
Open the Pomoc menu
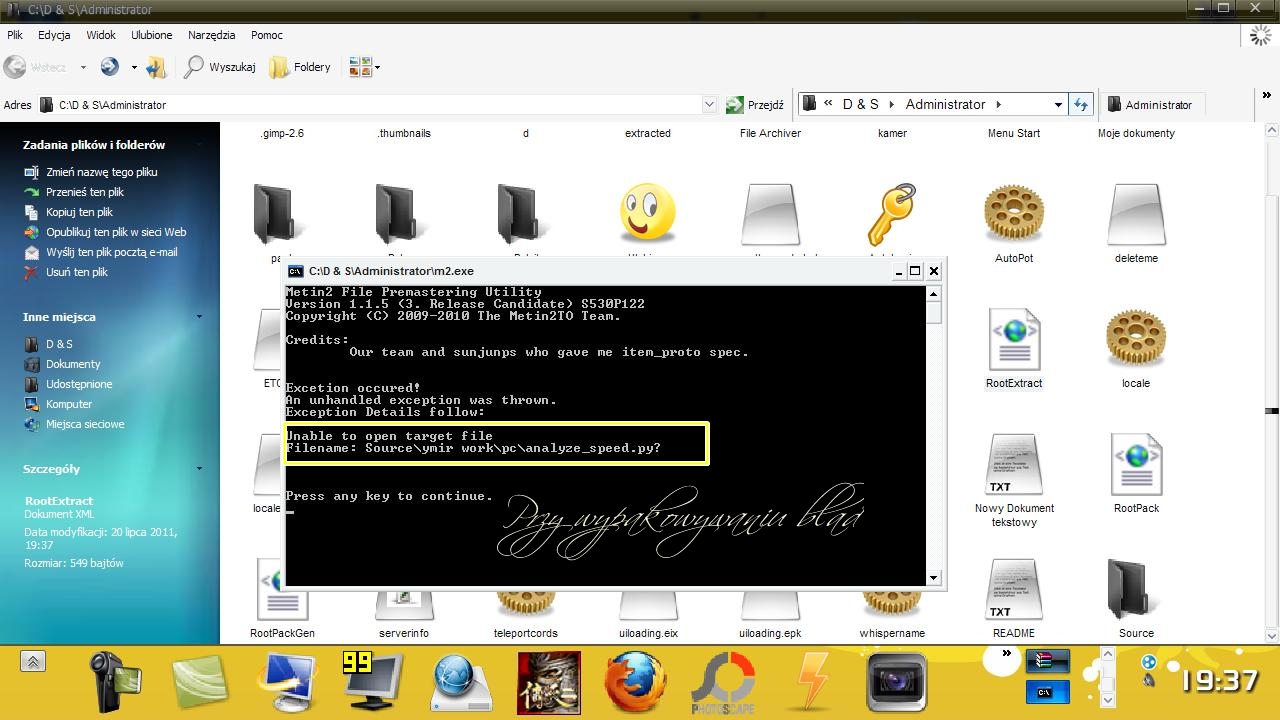(x=267, y=35)
